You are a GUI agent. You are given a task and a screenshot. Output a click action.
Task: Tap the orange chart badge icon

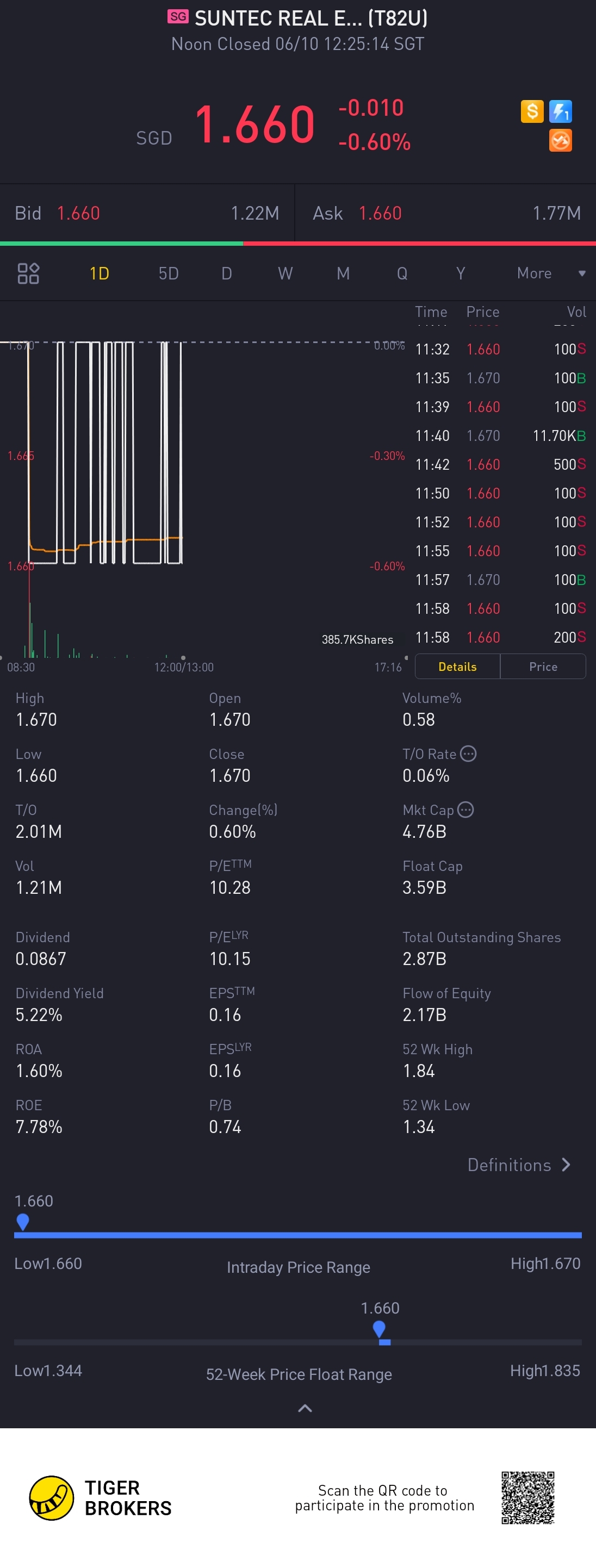pos(560,141)
